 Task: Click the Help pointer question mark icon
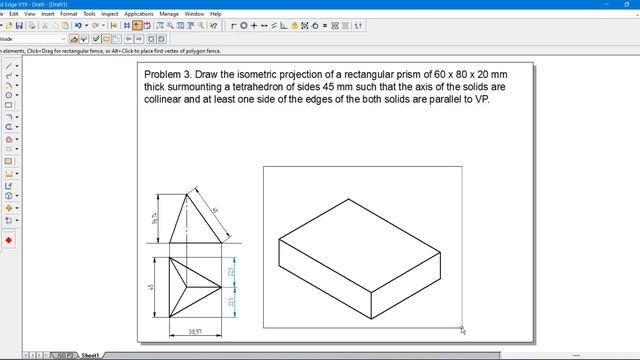coord(213,26)
